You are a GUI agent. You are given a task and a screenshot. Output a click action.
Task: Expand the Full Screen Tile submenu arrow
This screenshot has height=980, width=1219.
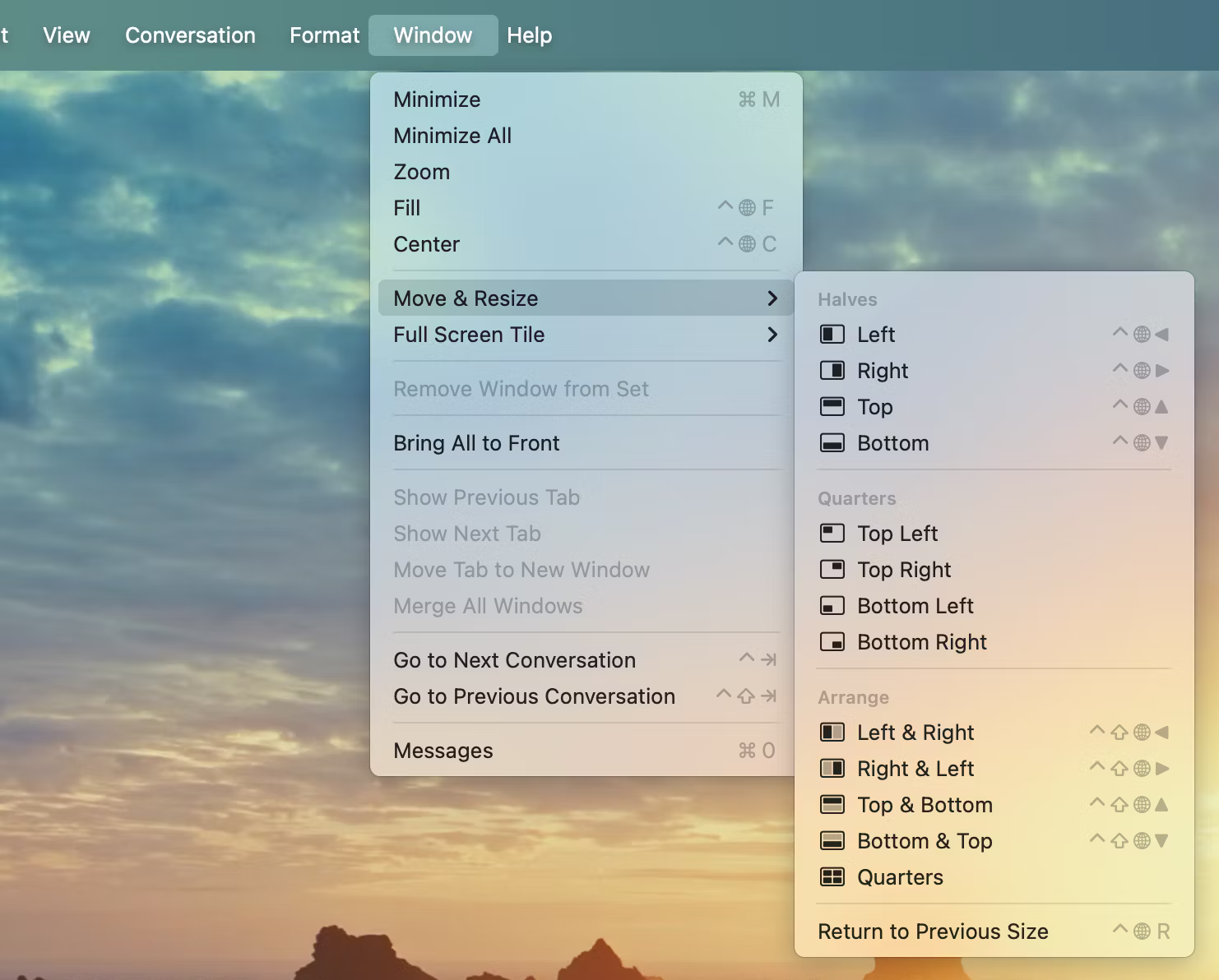772,335
